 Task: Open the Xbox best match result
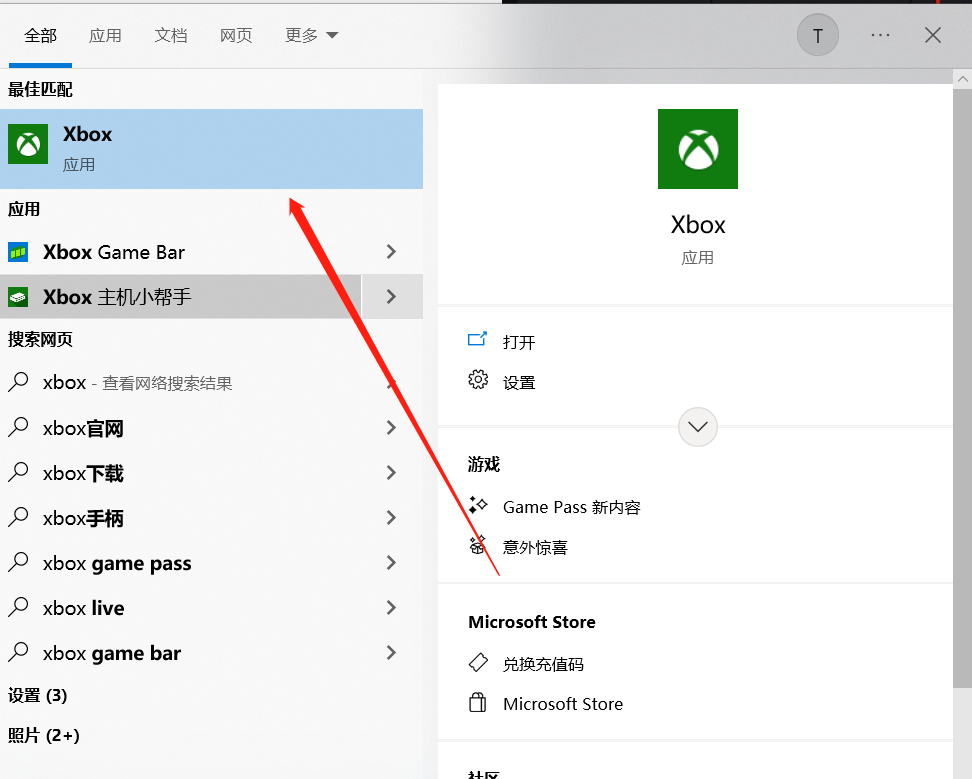point(211,149)
